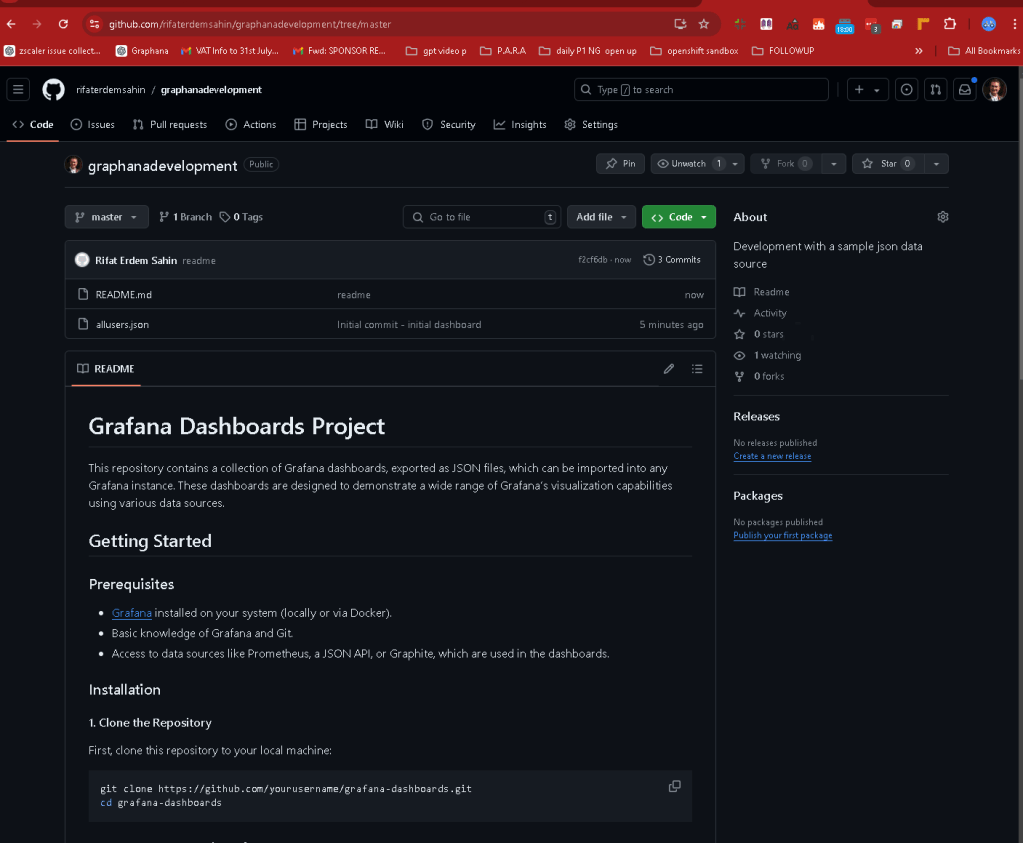Open the user profile avatar menu
The image size is (1023, 843).
pos(994,89)
